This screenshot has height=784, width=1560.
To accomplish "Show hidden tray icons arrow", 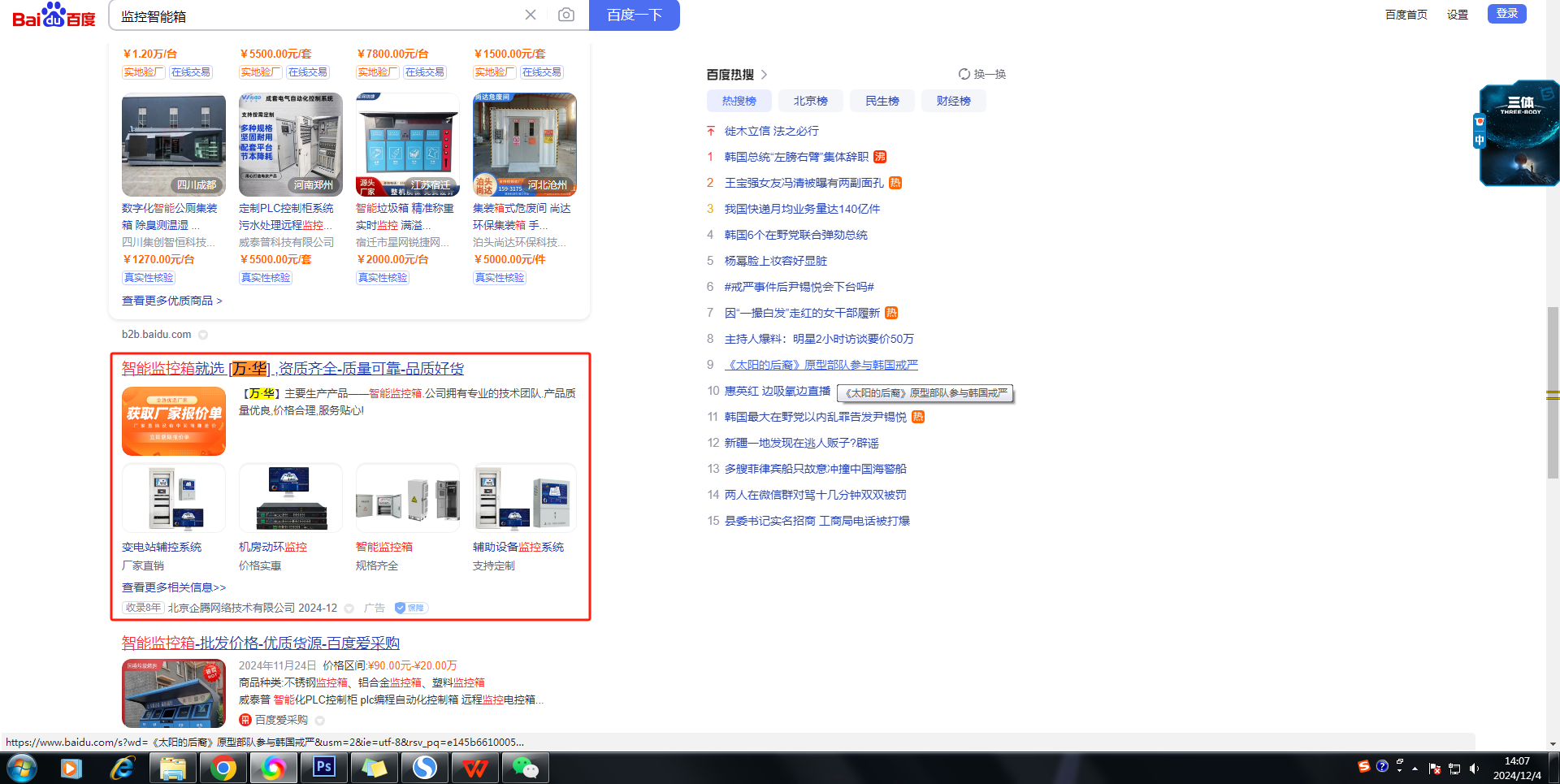I will [1415, 769].
